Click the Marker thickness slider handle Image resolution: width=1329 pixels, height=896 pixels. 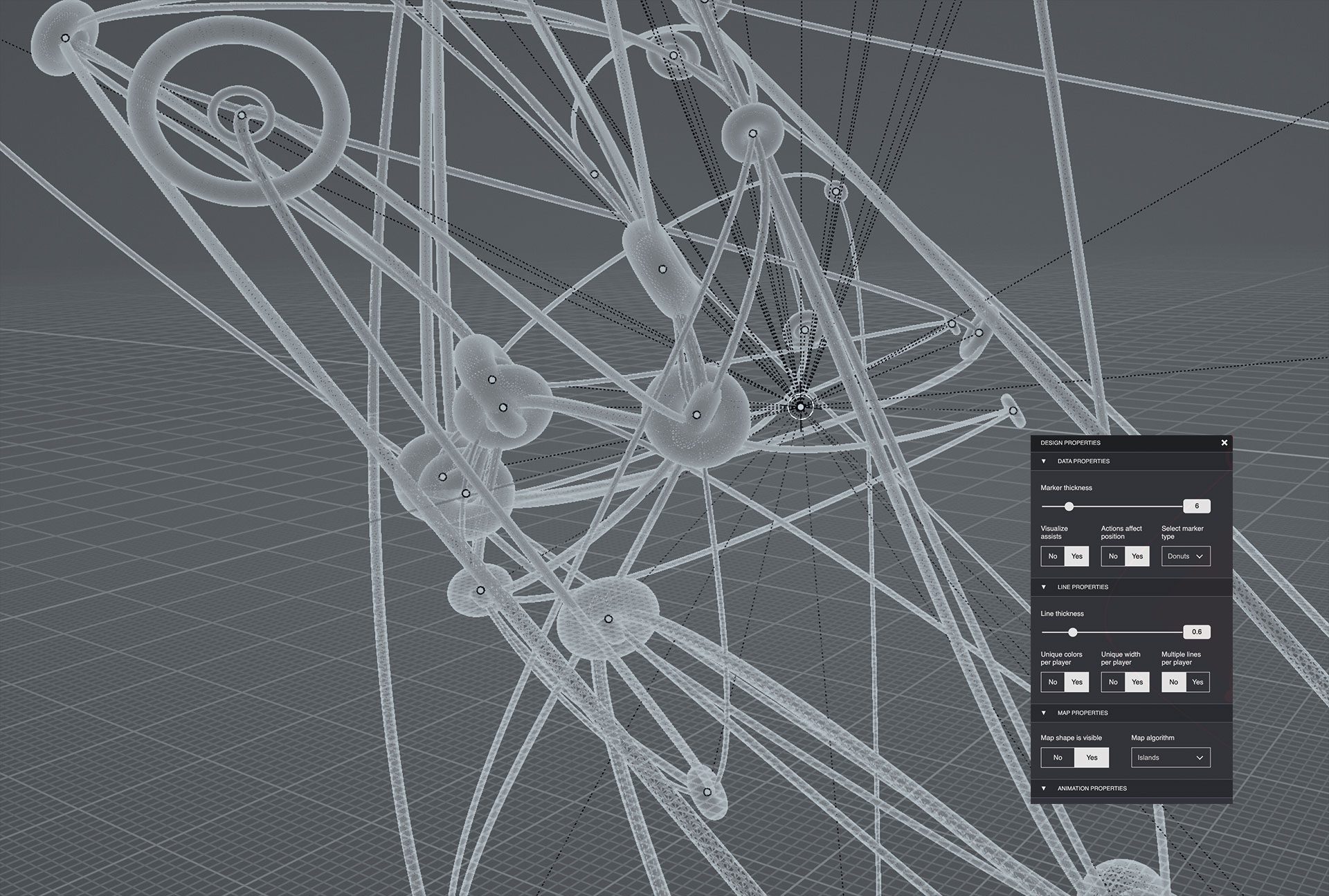[x=1069, y=506]
